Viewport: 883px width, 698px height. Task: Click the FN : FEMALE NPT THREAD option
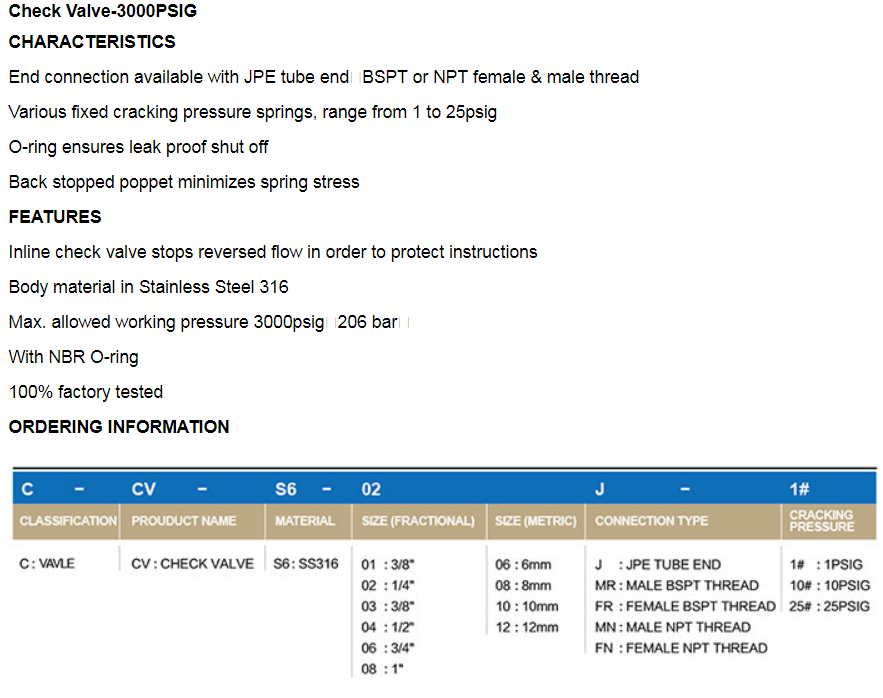click(x=681, y=648)
